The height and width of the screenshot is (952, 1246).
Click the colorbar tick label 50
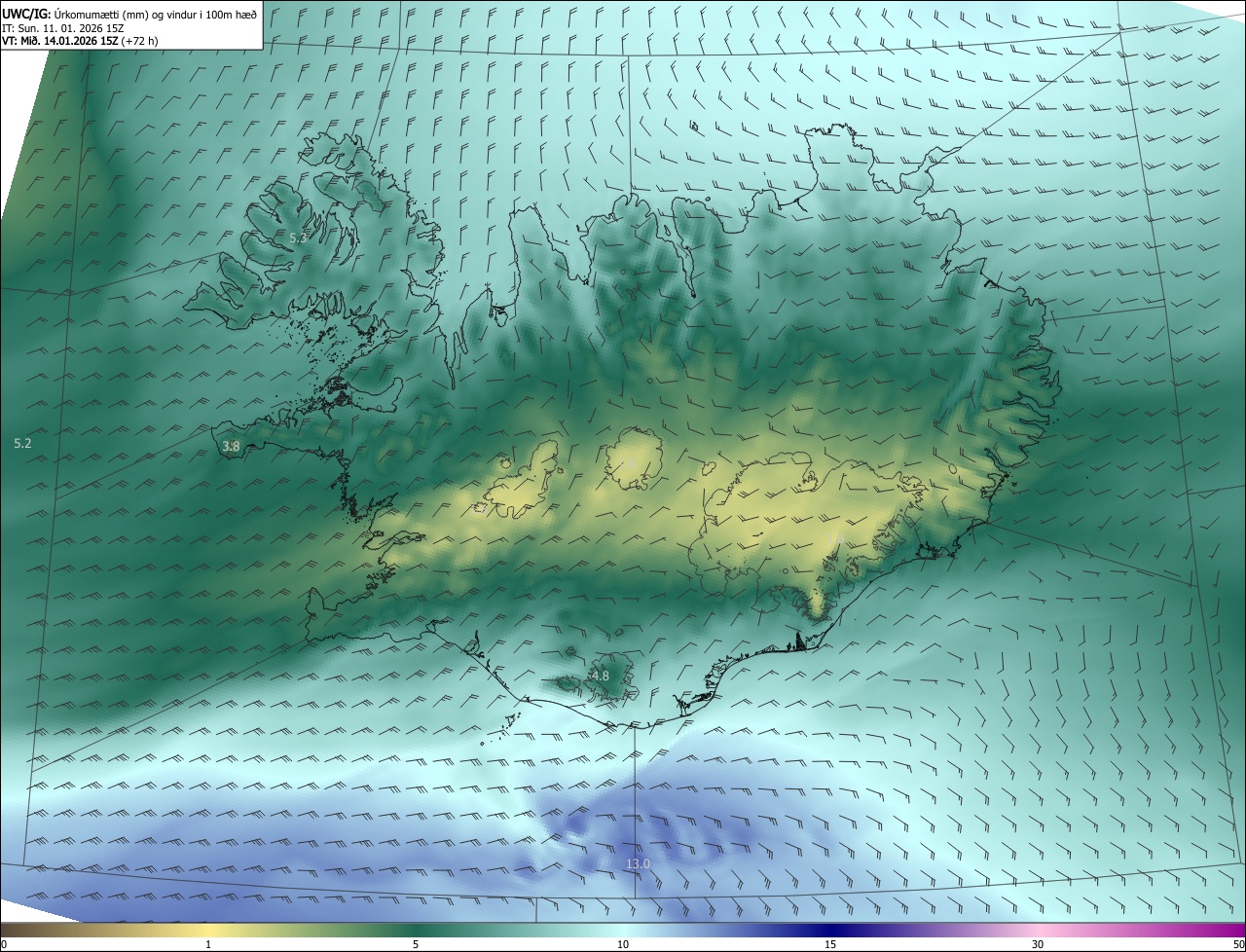1239,944
